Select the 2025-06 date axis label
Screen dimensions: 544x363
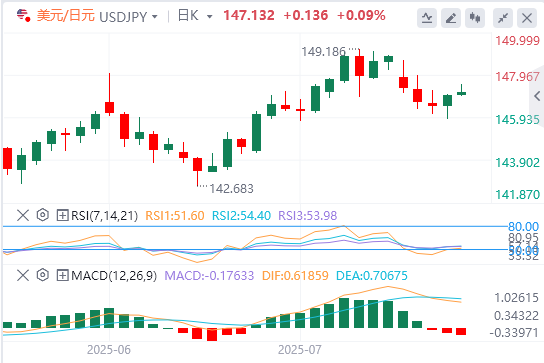point(109,349)
